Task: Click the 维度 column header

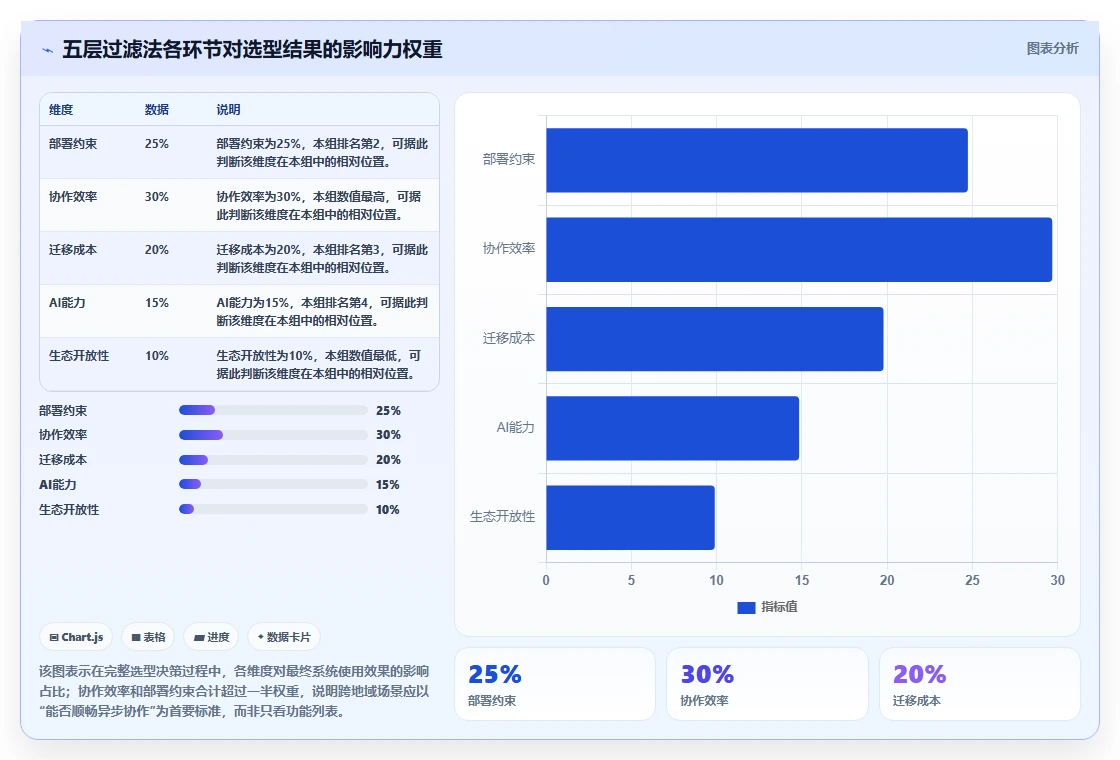Action: click(61, 109)
